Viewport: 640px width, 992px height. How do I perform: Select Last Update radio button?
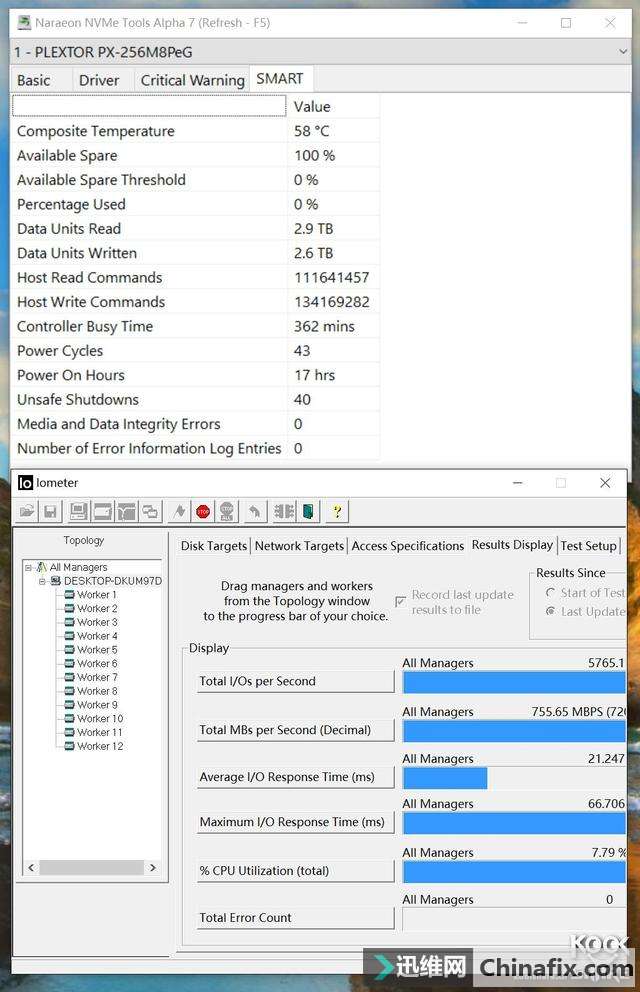[x=550, y=611]
